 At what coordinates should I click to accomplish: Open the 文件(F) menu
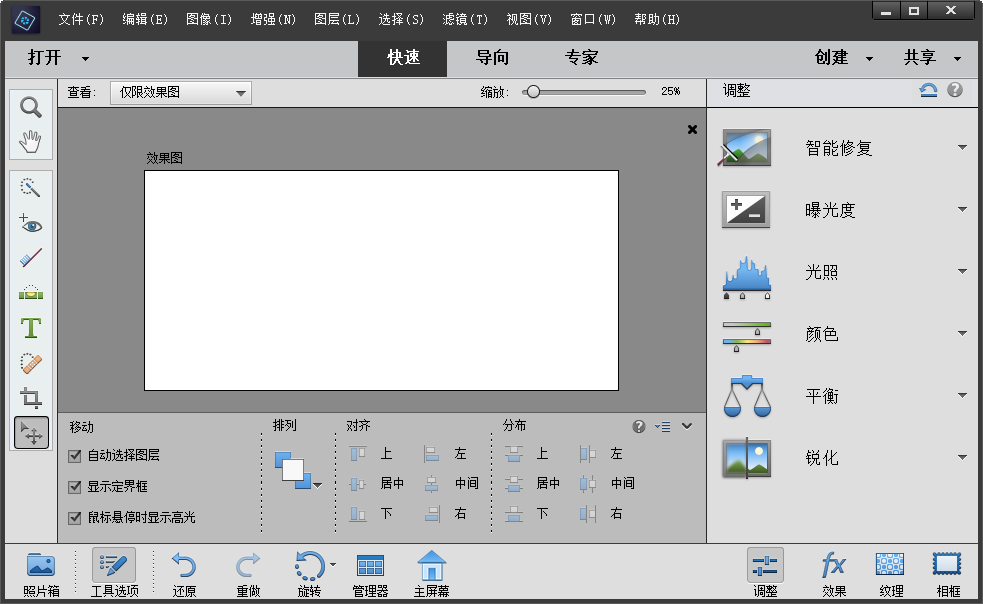point(81,19)
